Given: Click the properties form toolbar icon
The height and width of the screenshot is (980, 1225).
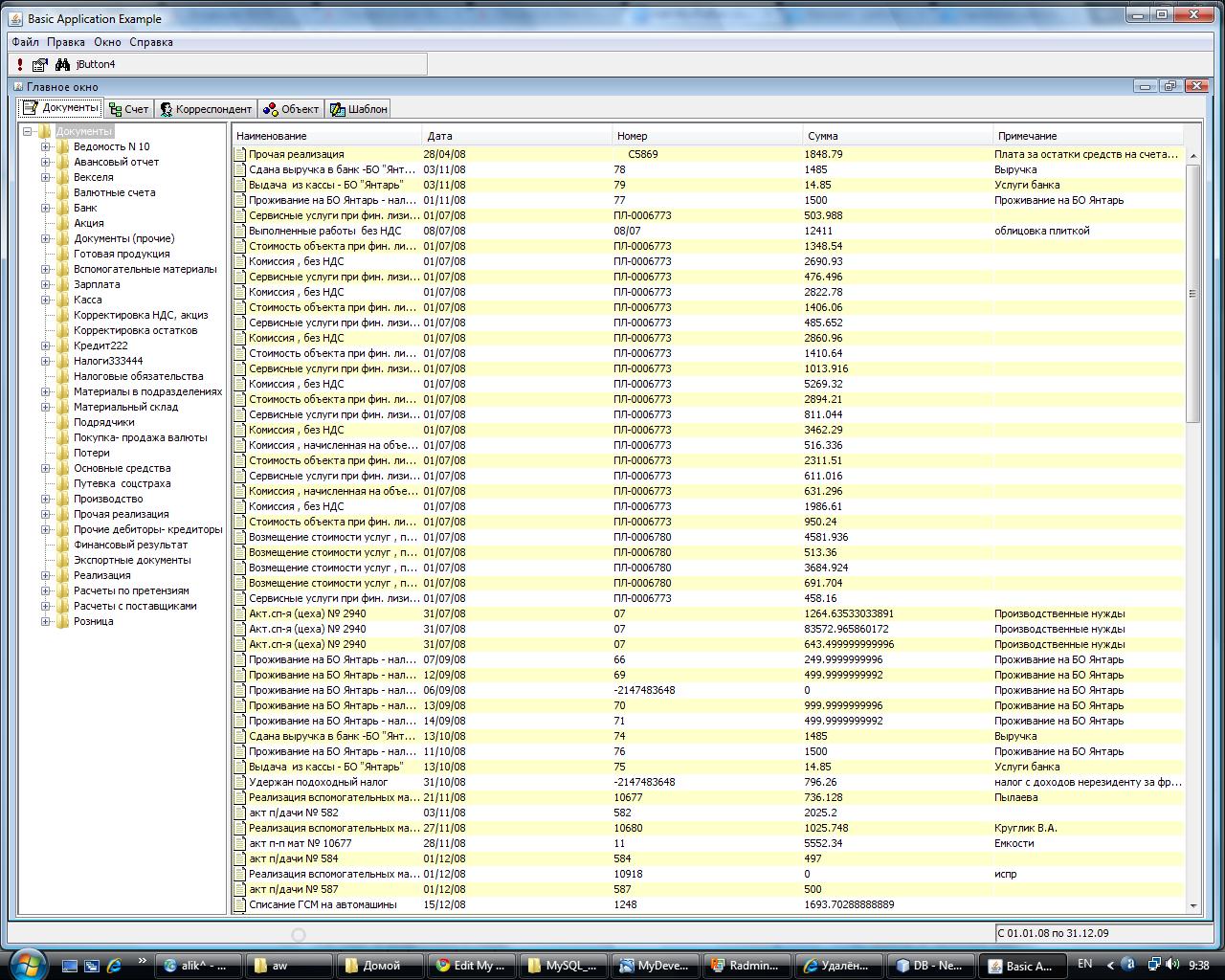Looking at the screenshot, I should [39, 64].
